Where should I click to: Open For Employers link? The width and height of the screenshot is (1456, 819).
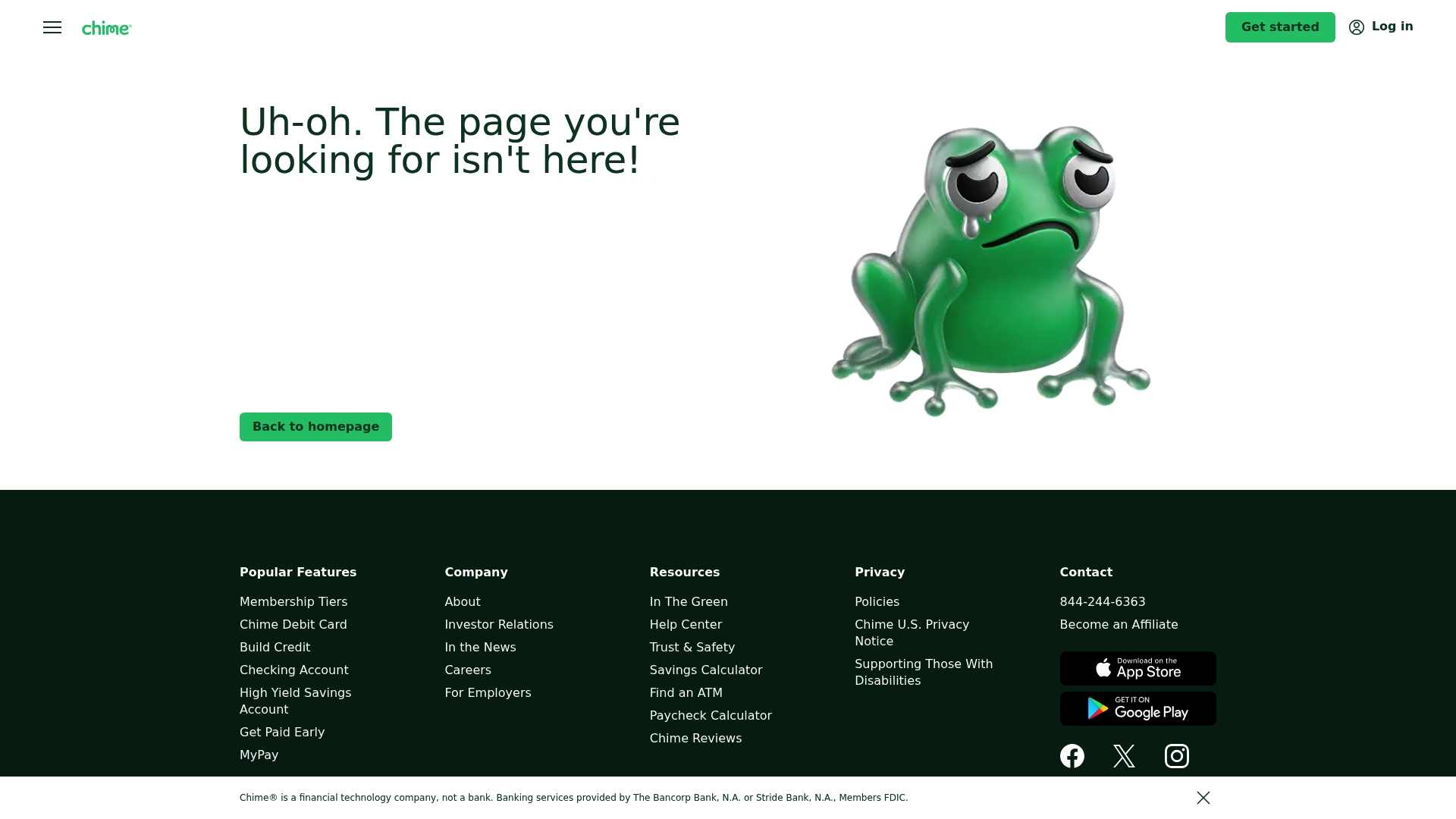pos(488,693)
